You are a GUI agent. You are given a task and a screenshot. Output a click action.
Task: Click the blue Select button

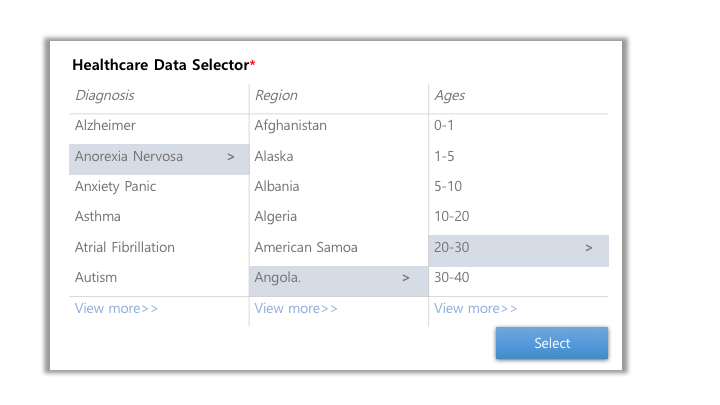(x=552, y=343)
